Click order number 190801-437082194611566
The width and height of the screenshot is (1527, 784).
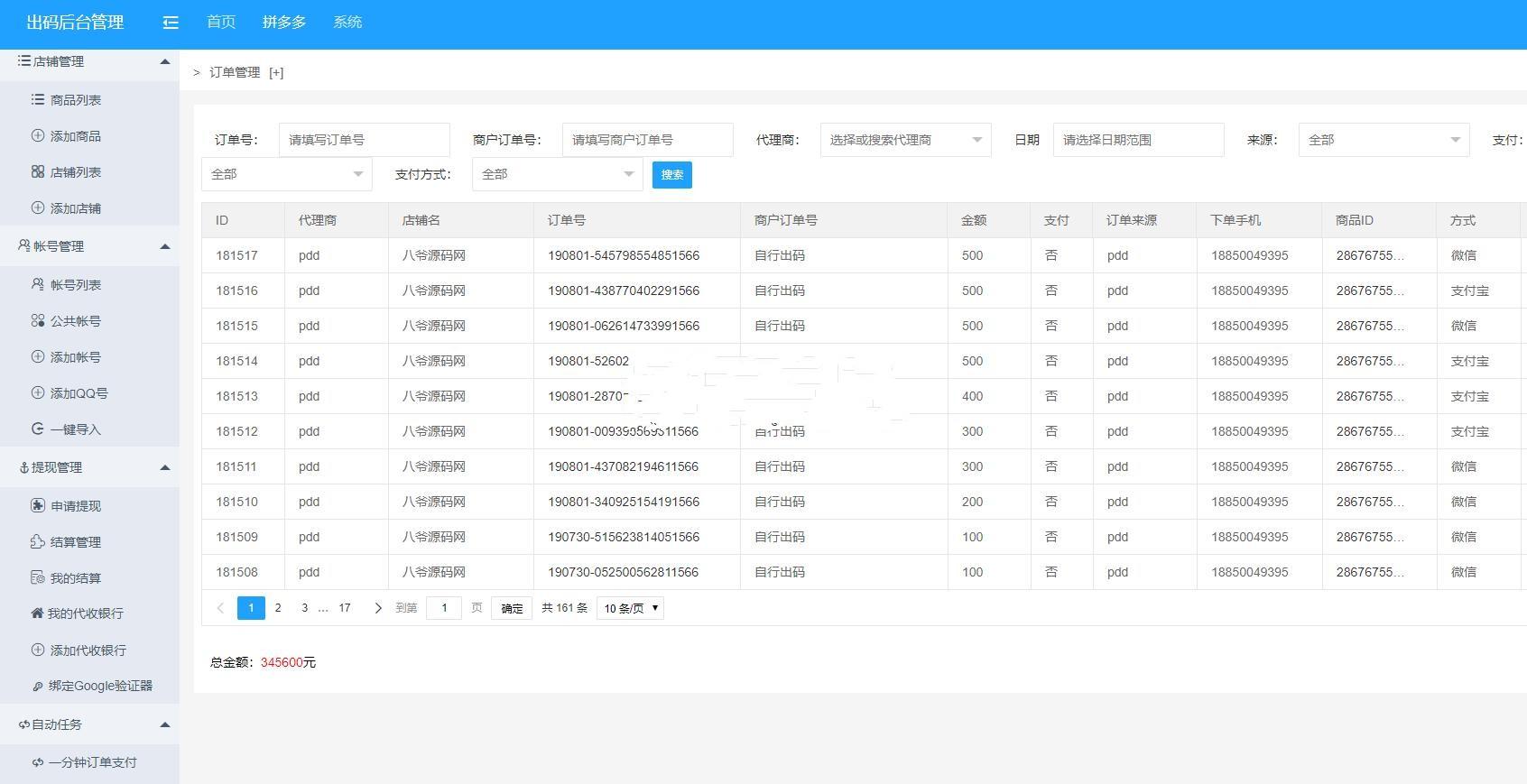click(x=624, y=467)
